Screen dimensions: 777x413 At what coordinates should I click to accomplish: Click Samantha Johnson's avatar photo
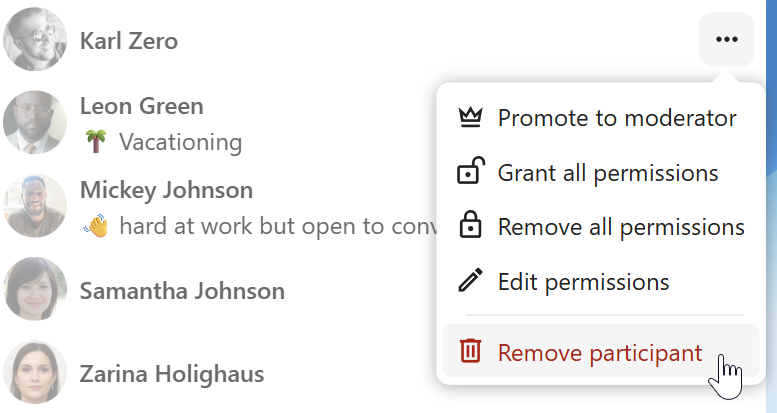(x=35, y=291)
